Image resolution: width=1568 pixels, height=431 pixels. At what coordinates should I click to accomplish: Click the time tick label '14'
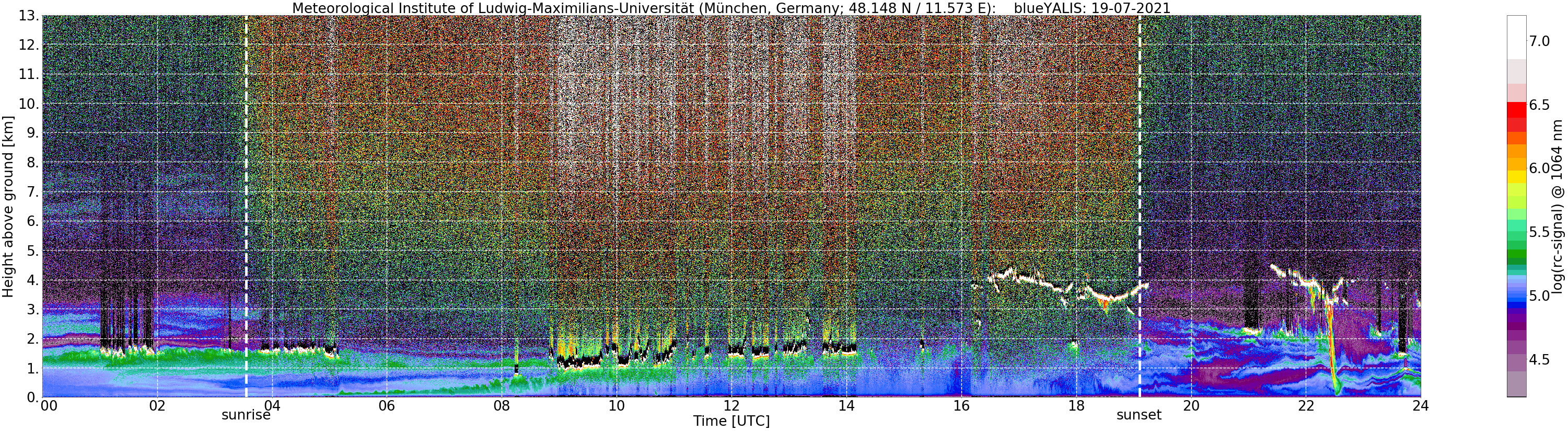click(846, 406)
